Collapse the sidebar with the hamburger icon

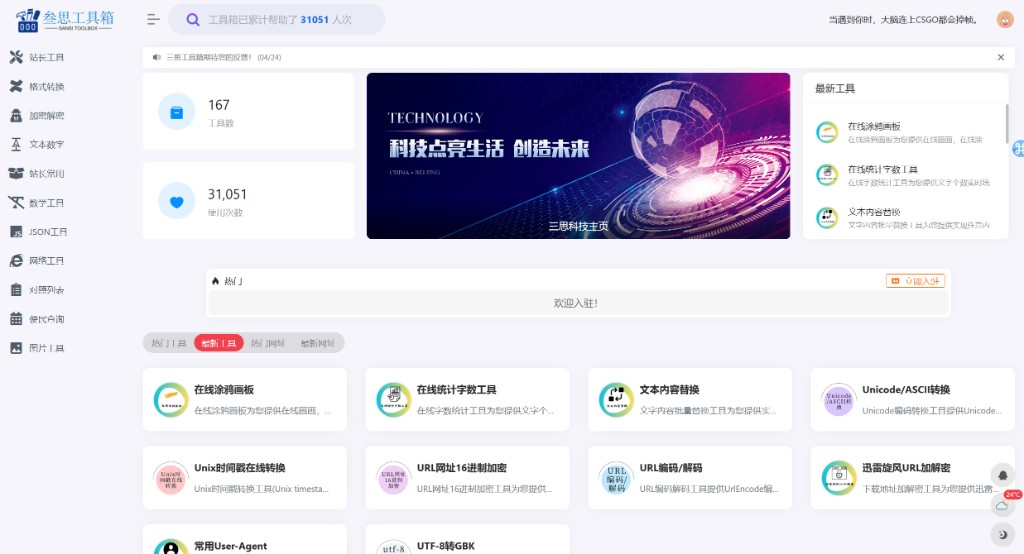[x=153, y=20]
